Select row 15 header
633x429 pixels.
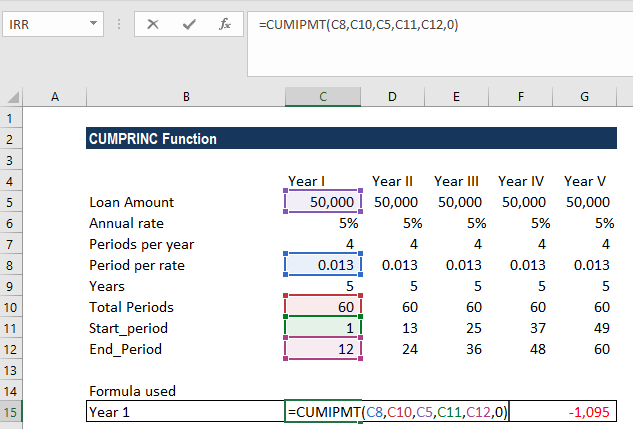10,412
